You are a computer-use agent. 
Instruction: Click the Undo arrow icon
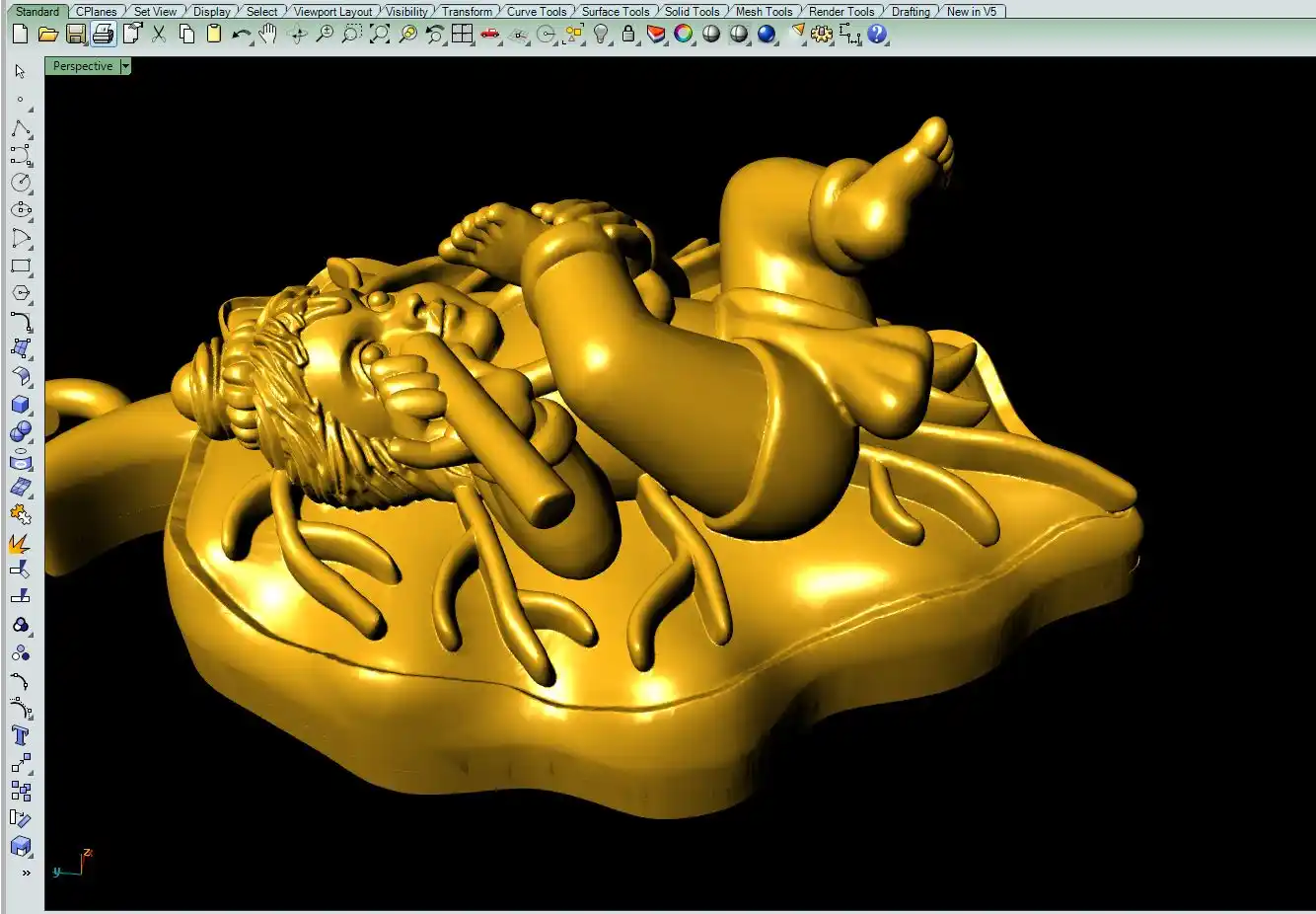pyautogui.click(x=241, y=35)
